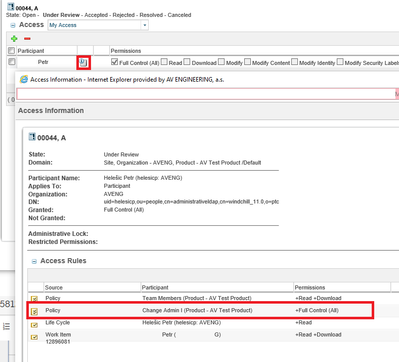This screenshot has height=362, width=399.
Task: Click the popup address bar field
Action: tap(206, 94)
